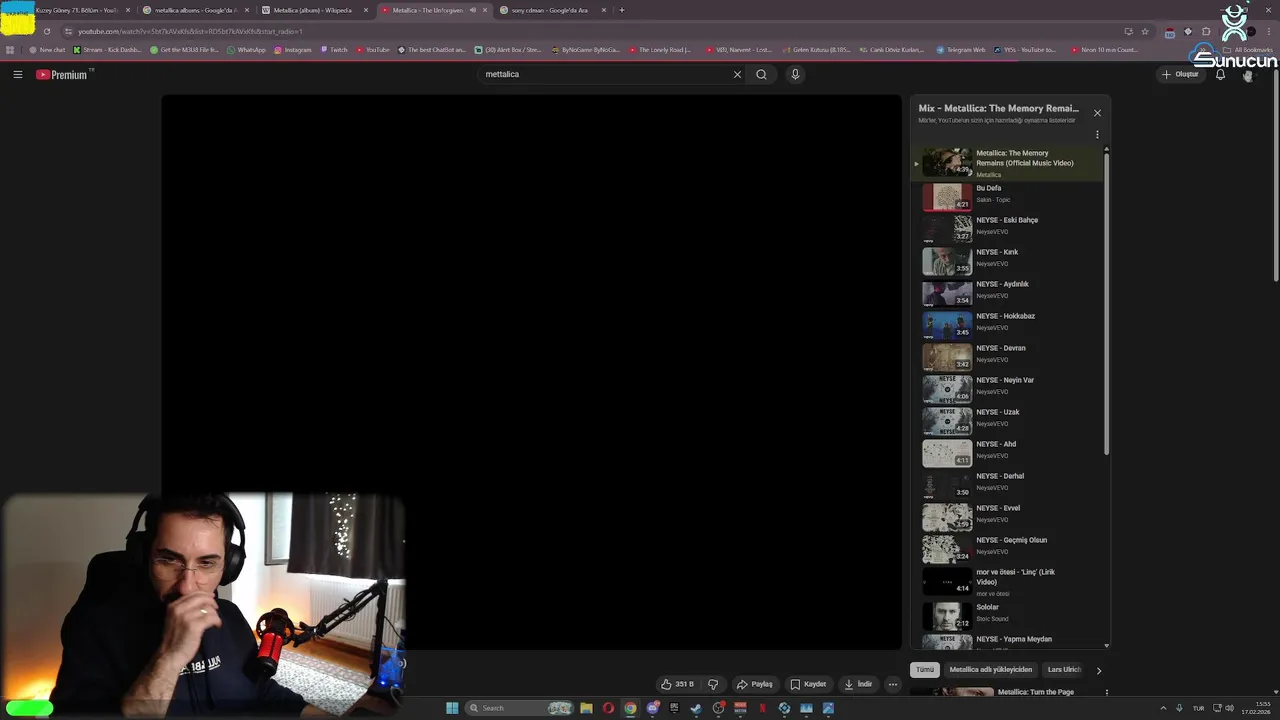The image size is (1280, 720).
Task: Open a new browser tab
Action: (x=622, y=10)
